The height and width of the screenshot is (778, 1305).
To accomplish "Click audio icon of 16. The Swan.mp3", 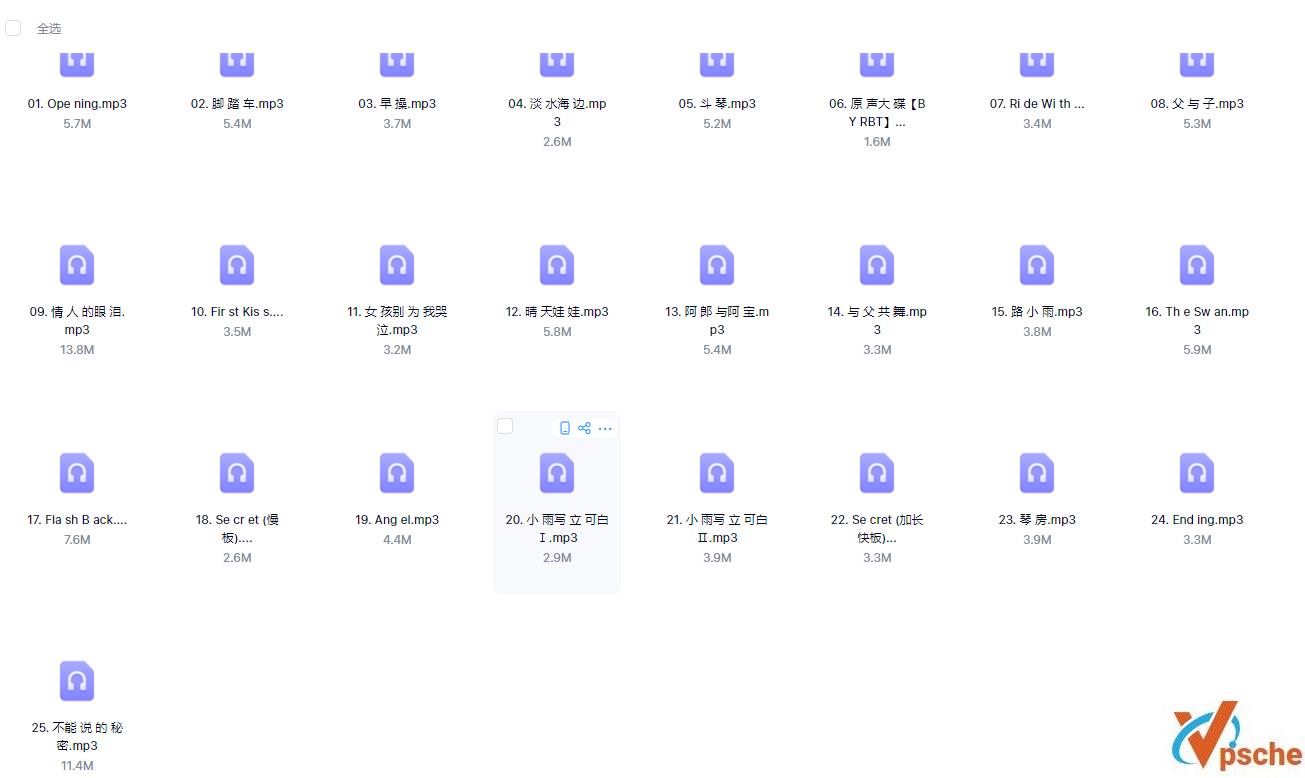I will point(1197,265).
